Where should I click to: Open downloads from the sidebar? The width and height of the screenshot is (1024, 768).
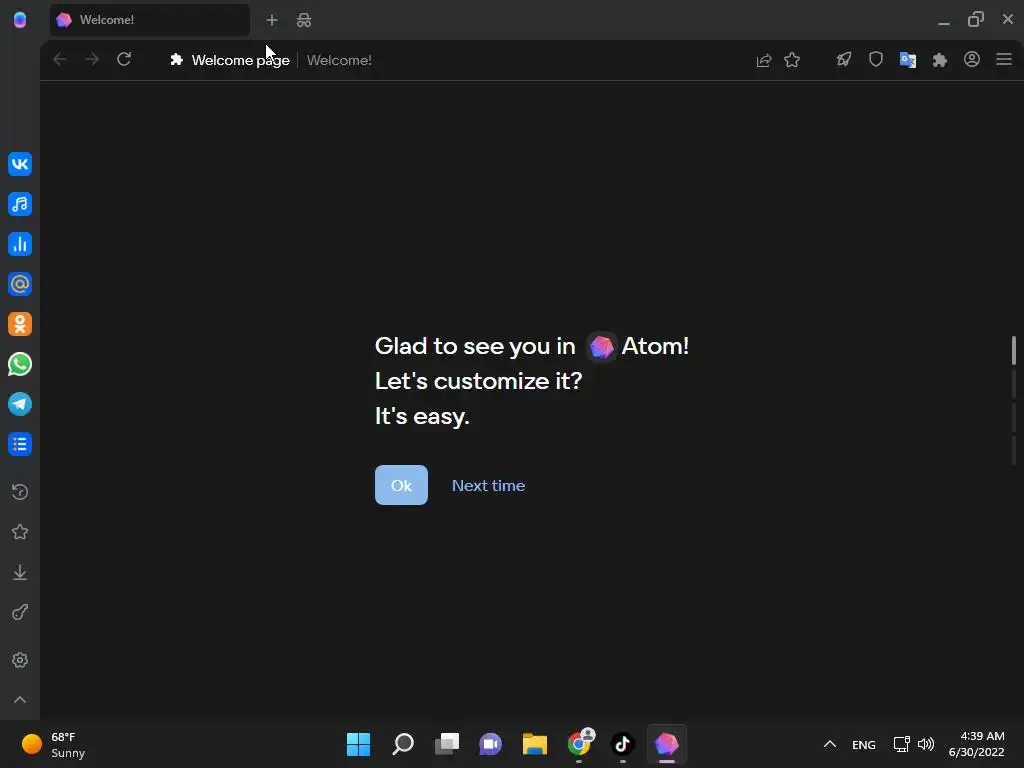point(20,572)
